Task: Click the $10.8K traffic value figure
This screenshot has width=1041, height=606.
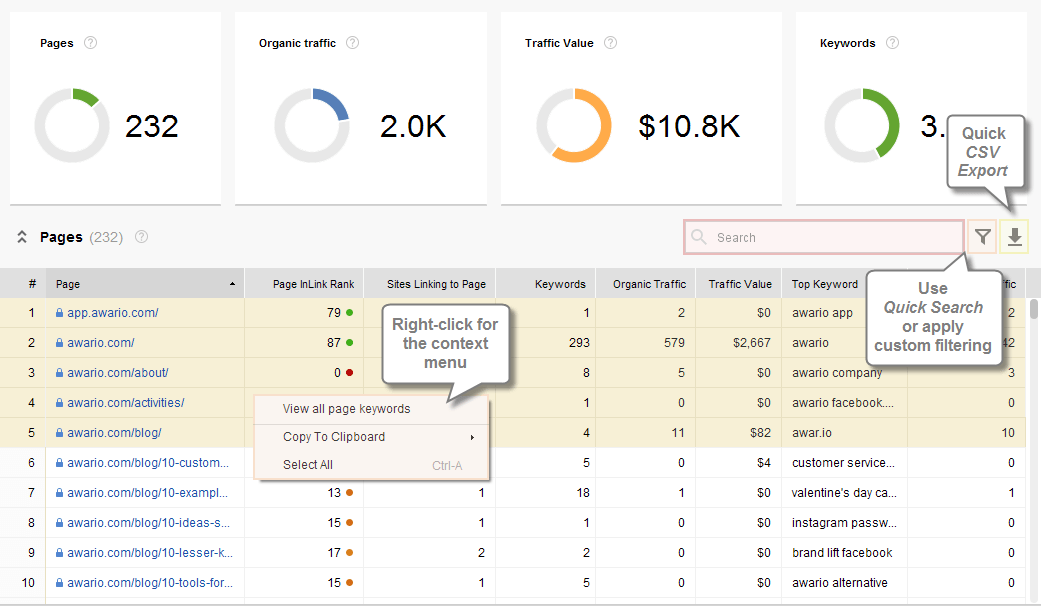Action: point(689,126)
